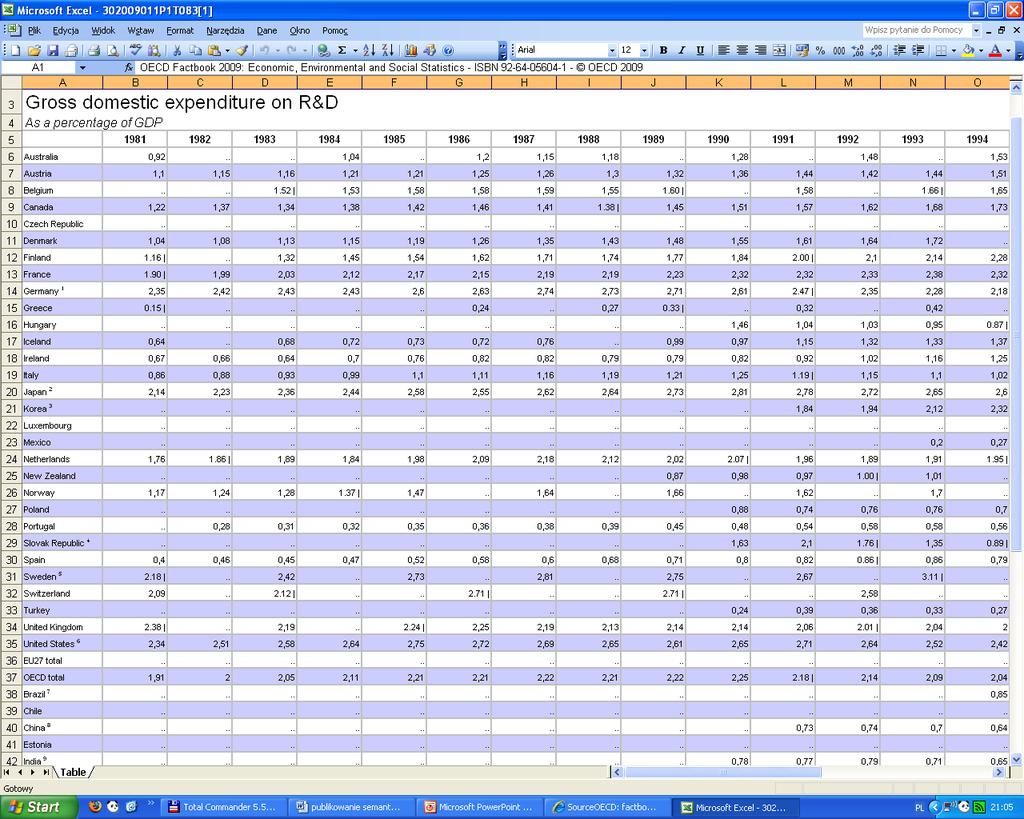This screenshot has height=819, width=1024.
Task: Open the font name dropdown showing Arial
Action: (612, 50)
